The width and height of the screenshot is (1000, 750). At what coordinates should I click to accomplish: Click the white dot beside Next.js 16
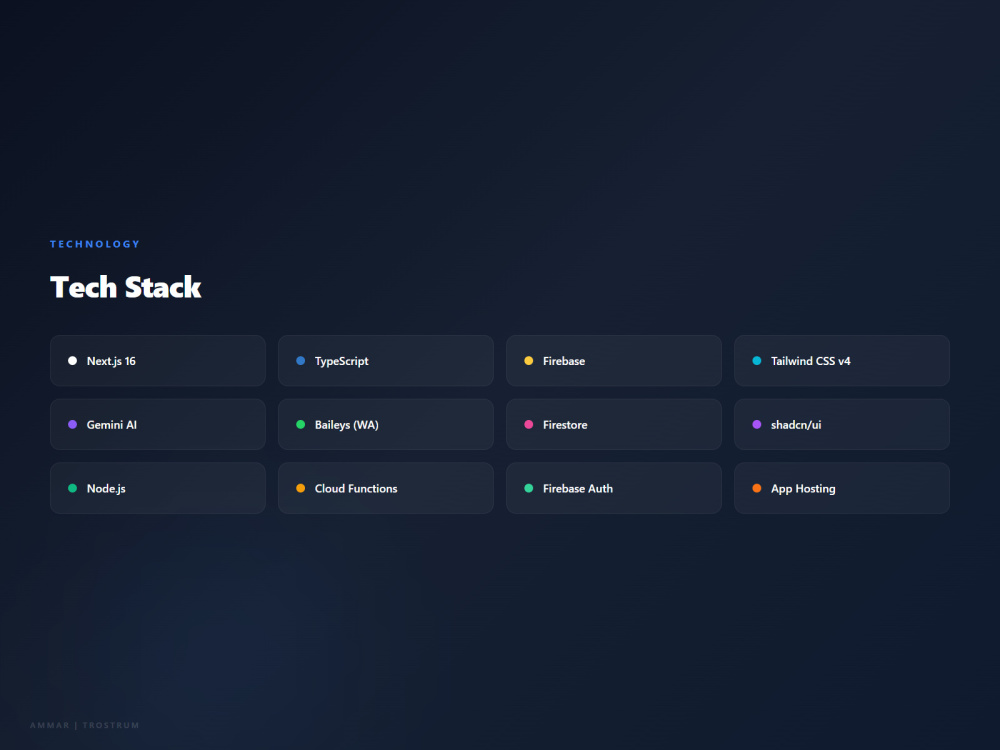click(73, 361)
